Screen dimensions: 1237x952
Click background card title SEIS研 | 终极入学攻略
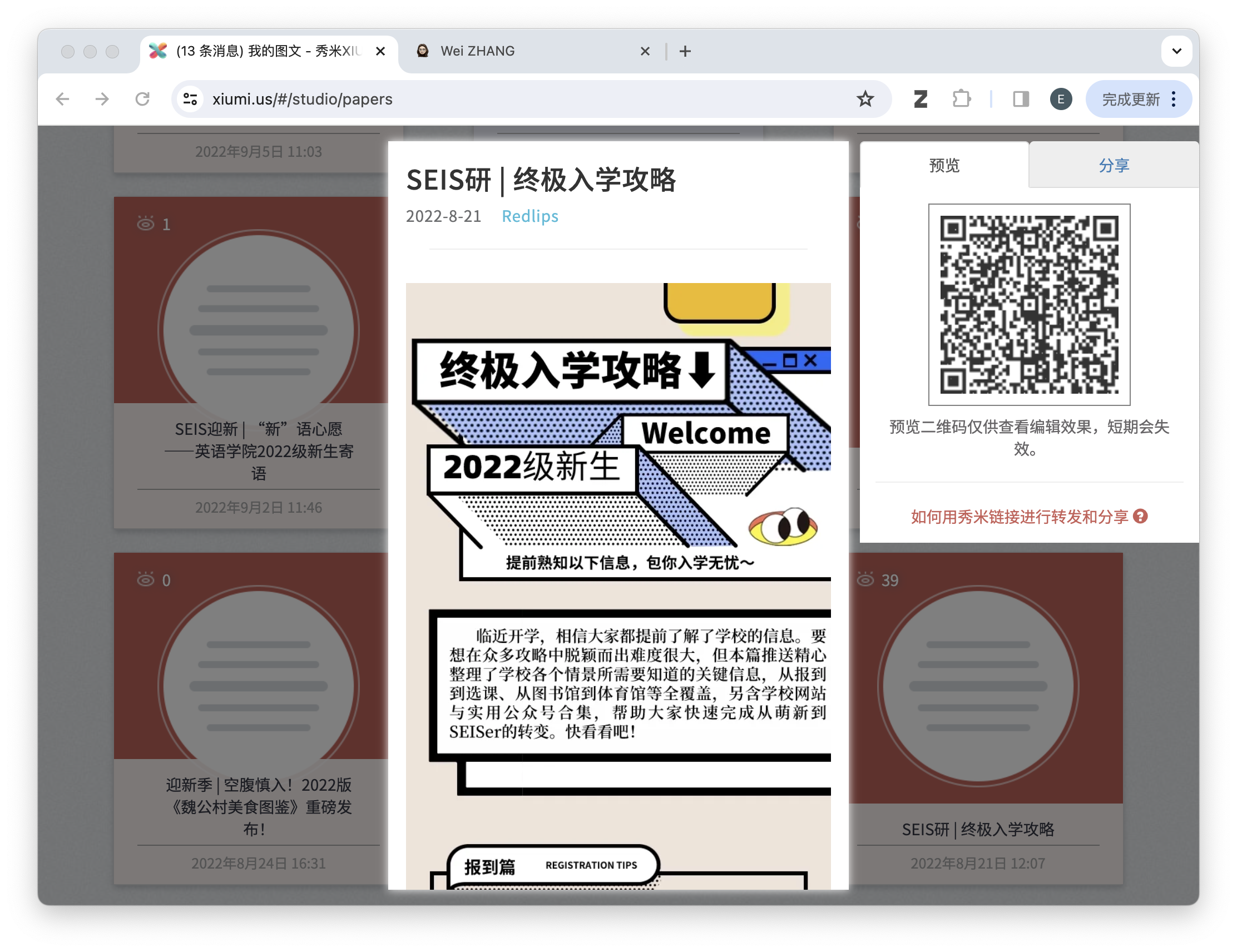click(978, 829)
